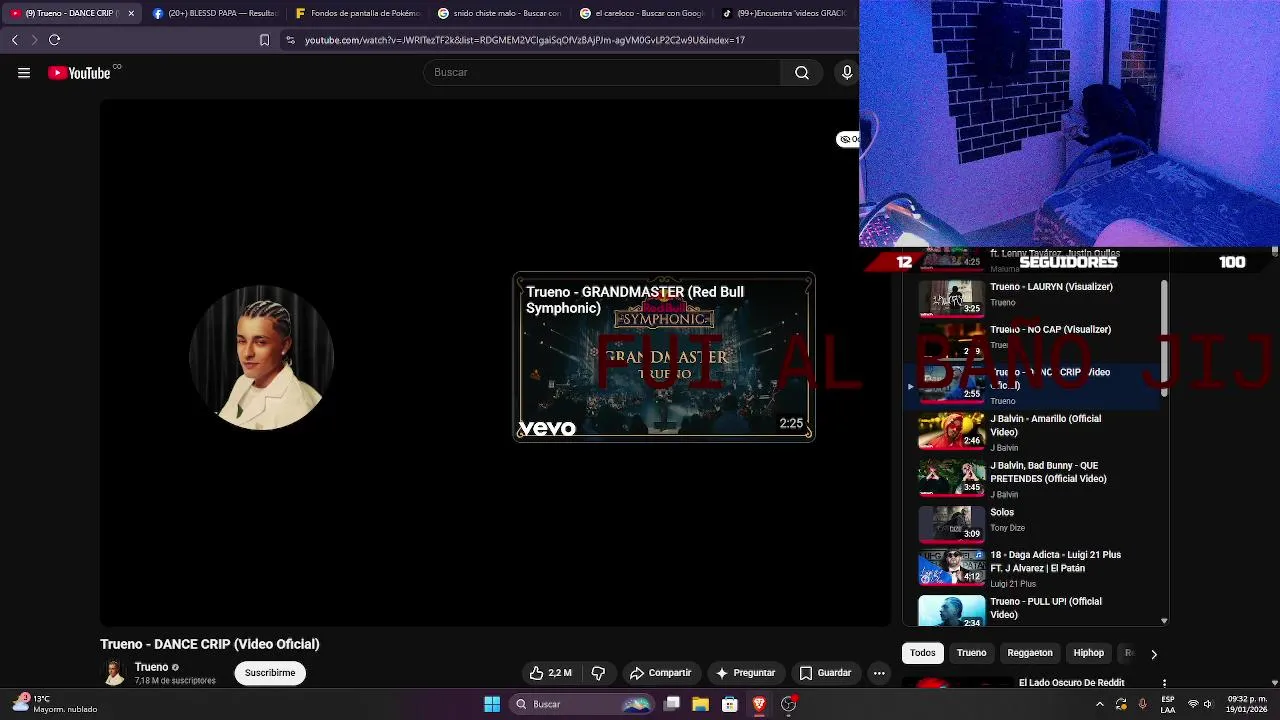
Task: Click the large circular Trueno end-screen avatar
Action: pyautogui.click(x=261, y=358)
